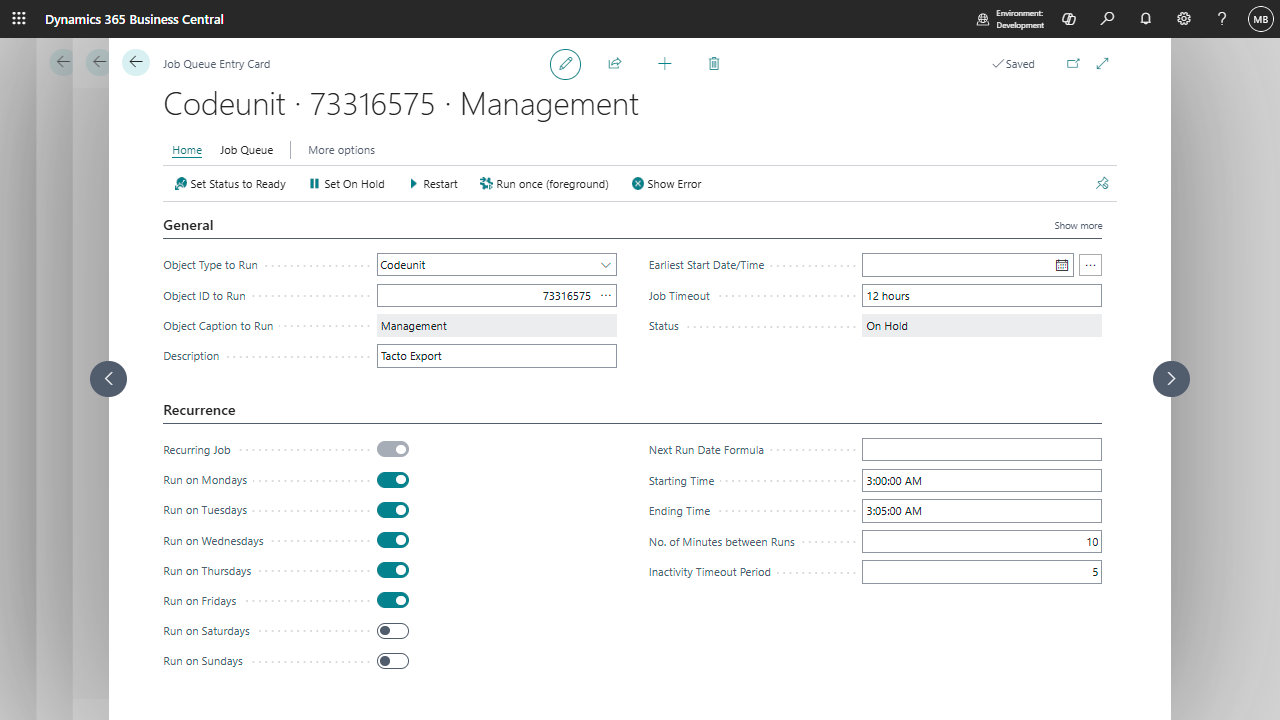The image size is (1280, 720).
Task: Click Run once (foreground)
Action: pos(544,184)
